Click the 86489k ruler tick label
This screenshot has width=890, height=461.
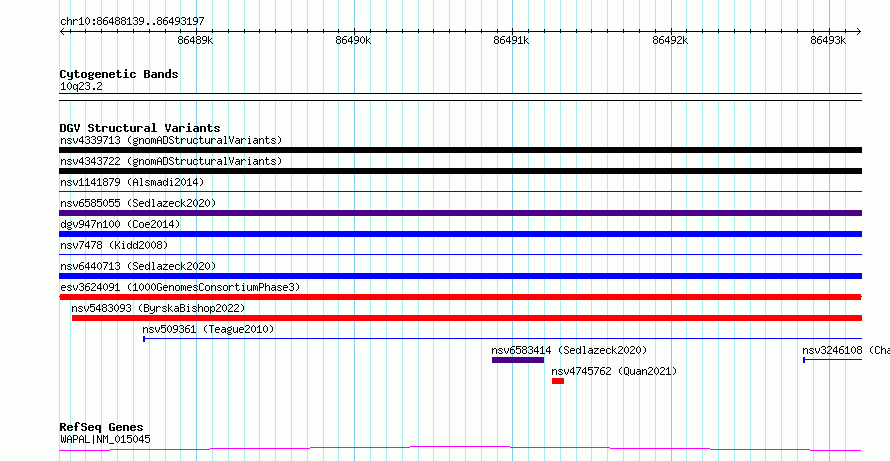(x=195, y=40)
